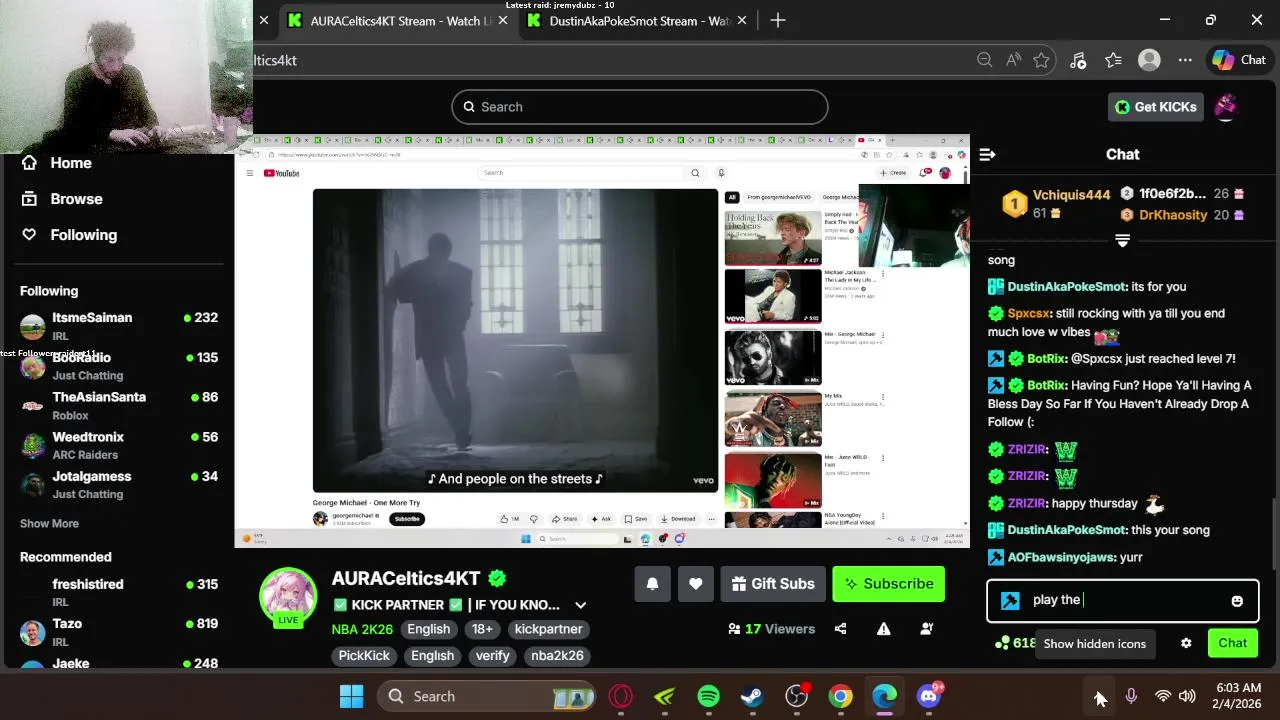Open chat settings gear icon
Screen dimensions: 1280x720
coord(1186,643)
